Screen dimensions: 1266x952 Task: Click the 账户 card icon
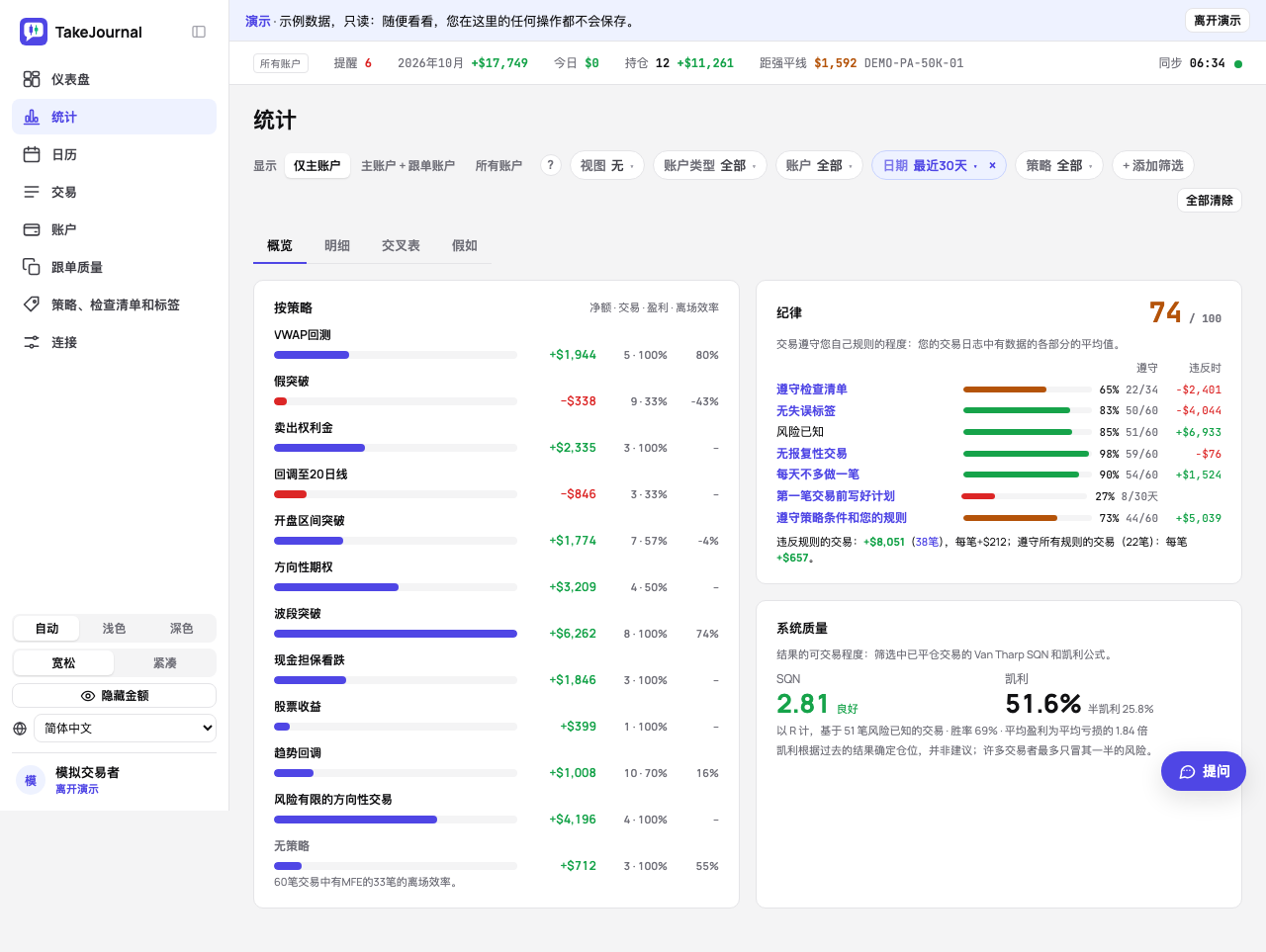(x=32, y=229)
